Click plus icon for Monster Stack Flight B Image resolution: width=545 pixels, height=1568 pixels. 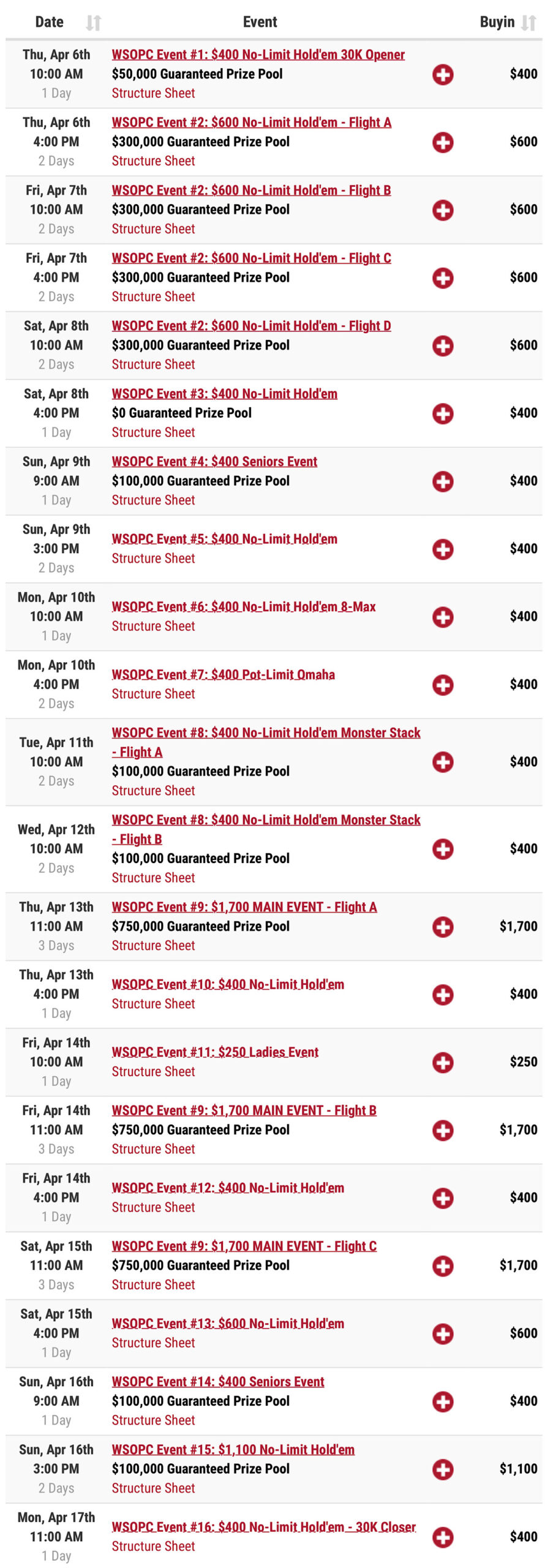point(443,849)
